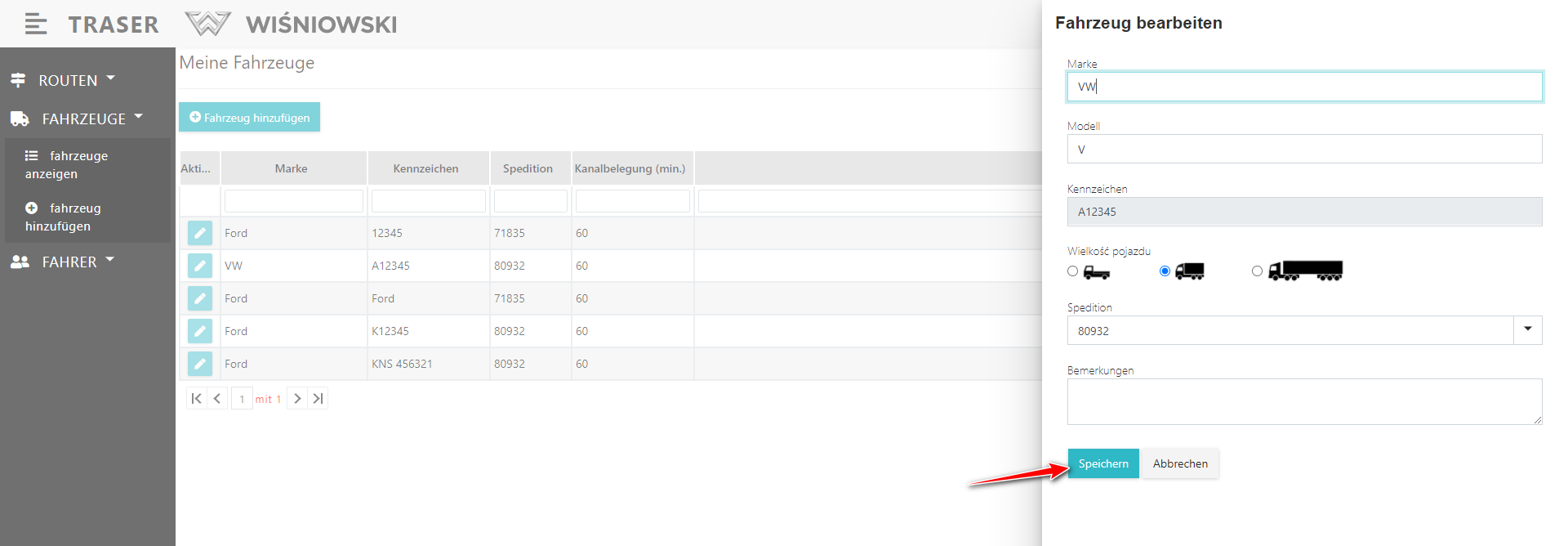The width and height of the screenshot is (1568, 546).
Task: Open 'fahrzeug hinzufügen' in sidebar
Action: coord(63,217)
